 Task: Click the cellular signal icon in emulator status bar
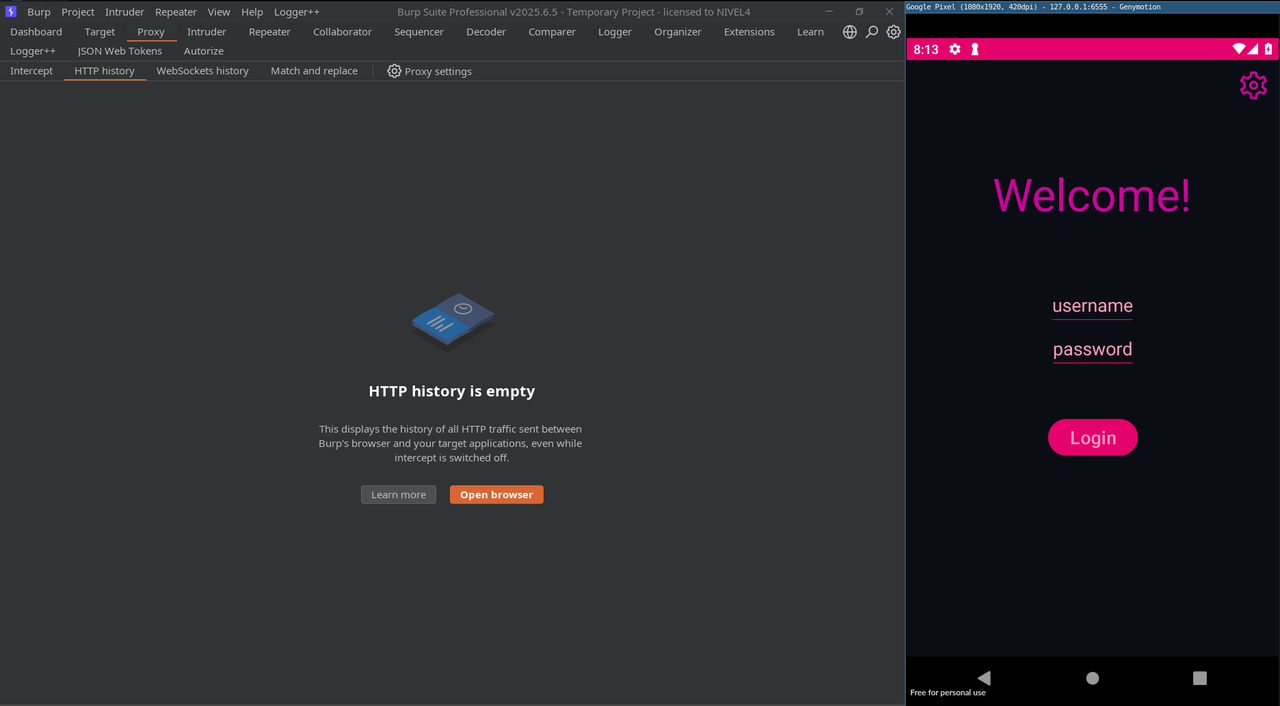point(1253,49)
